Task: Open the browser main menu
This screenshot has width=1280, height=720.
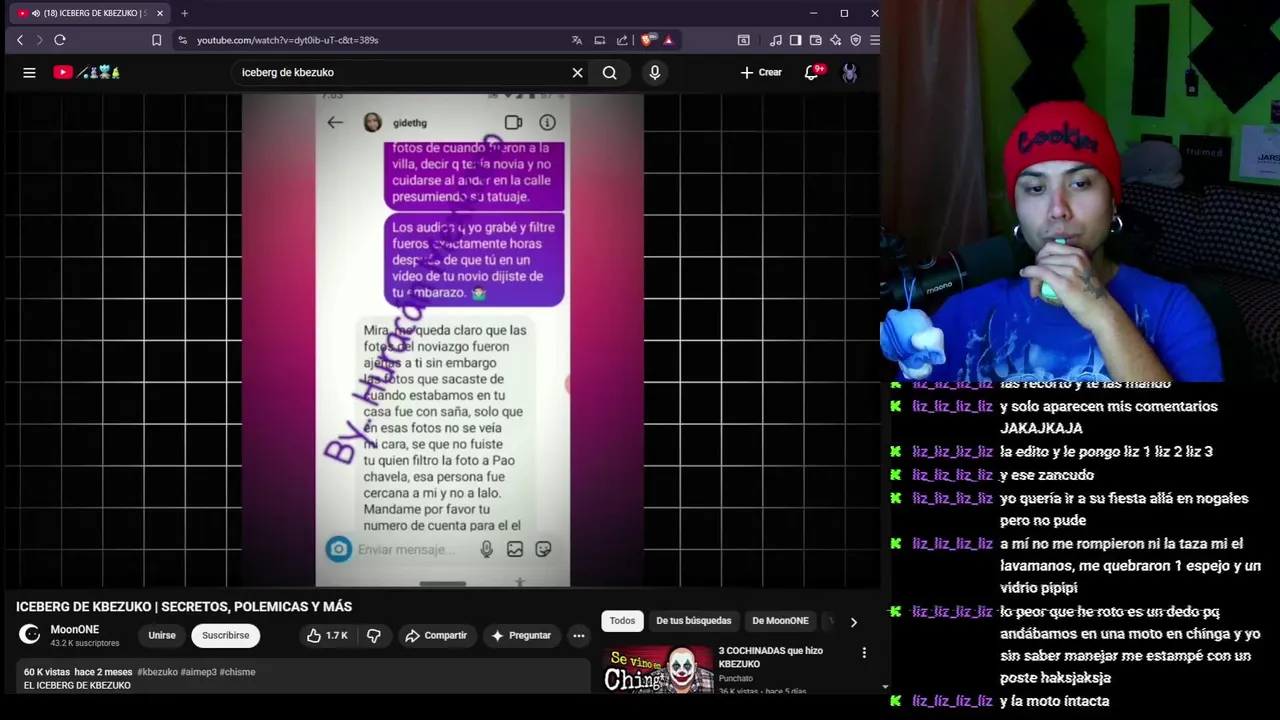Action: click(x=874, y=40)
